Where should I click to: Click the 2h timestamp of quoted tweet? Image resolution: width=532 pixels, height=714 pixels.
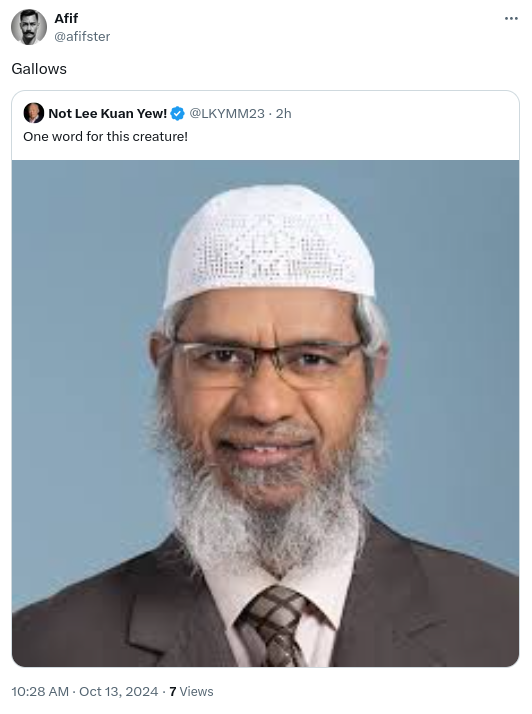[x=283, y=113]
